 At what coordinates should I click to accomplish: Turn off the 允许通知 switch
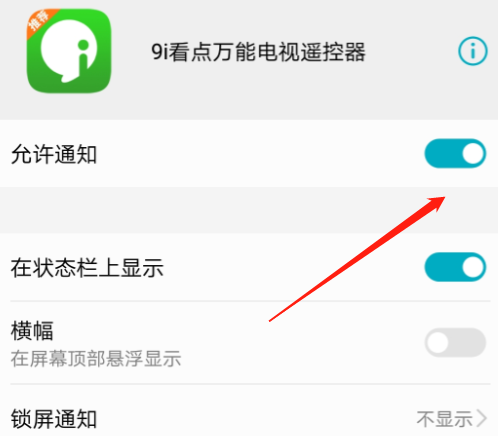point(455,154)
